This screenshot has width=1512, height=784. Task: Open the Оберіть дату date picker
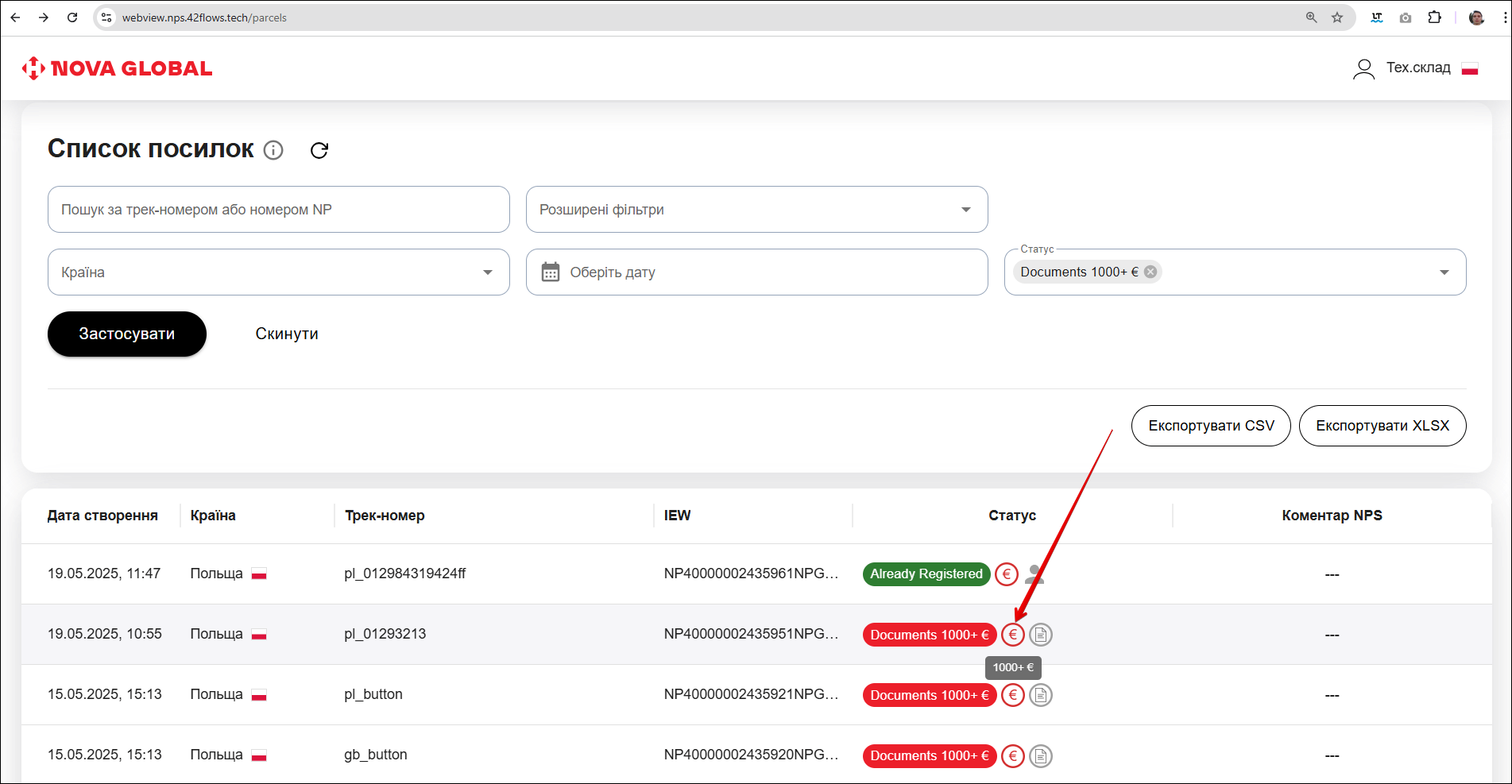pos(756,272)
